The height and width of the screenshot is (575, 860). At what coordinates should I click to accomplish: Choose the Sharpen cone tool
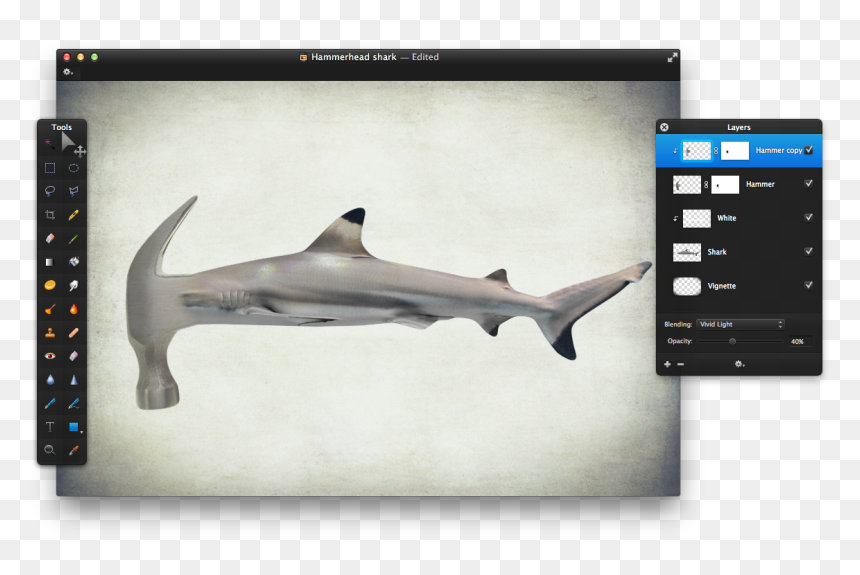pos(73,379)
